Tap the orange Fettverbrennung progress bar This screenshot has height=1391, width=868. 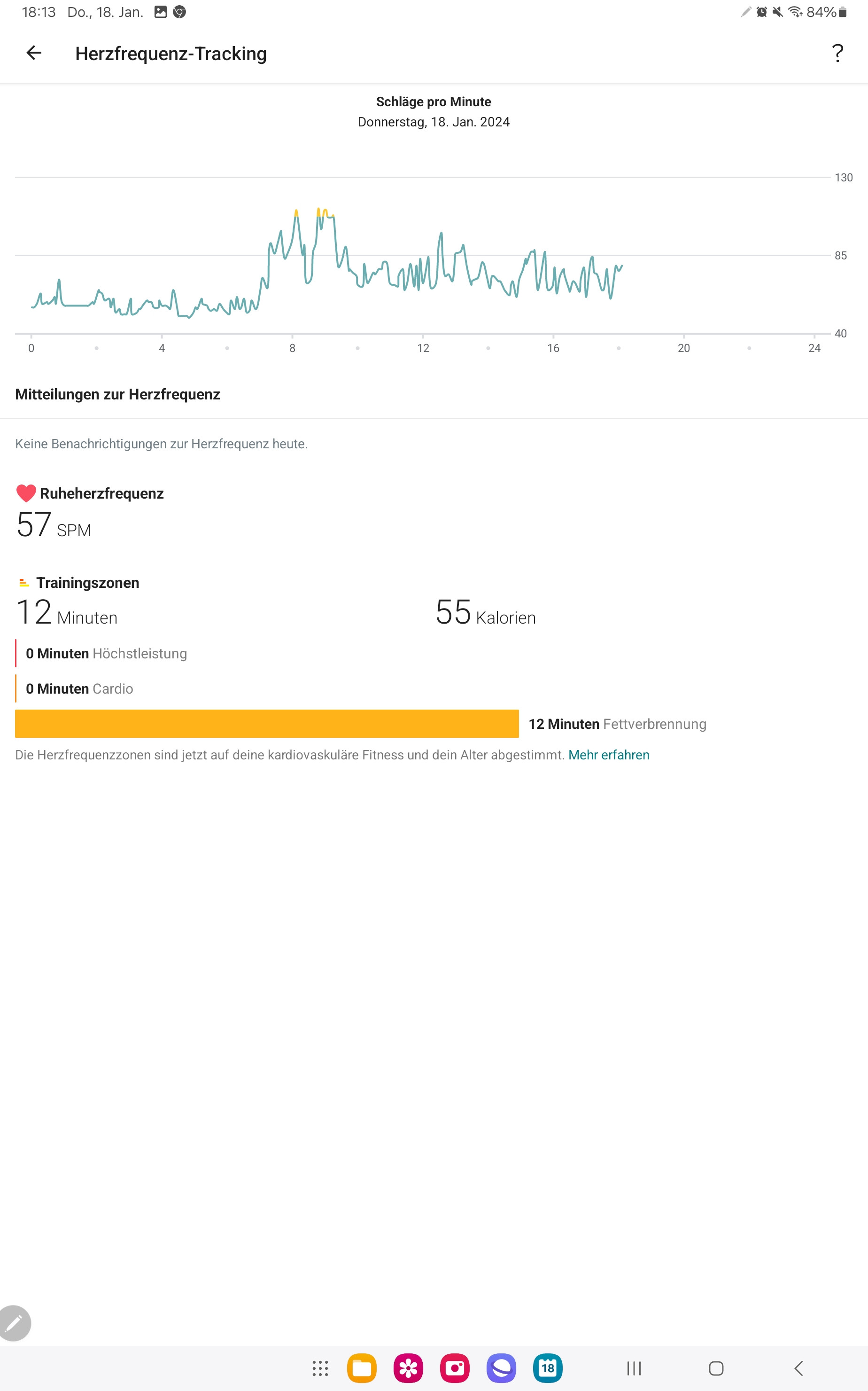click(x=267, y=724)
